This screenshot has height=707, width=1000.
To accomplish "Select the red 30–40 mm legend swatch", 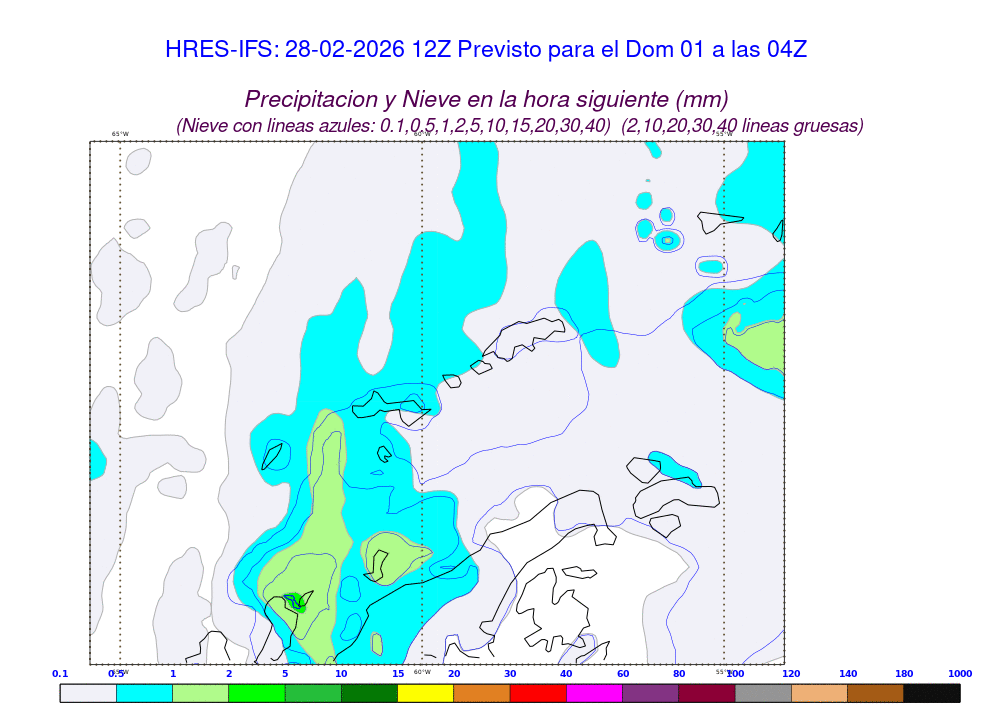I will (537, 692).
